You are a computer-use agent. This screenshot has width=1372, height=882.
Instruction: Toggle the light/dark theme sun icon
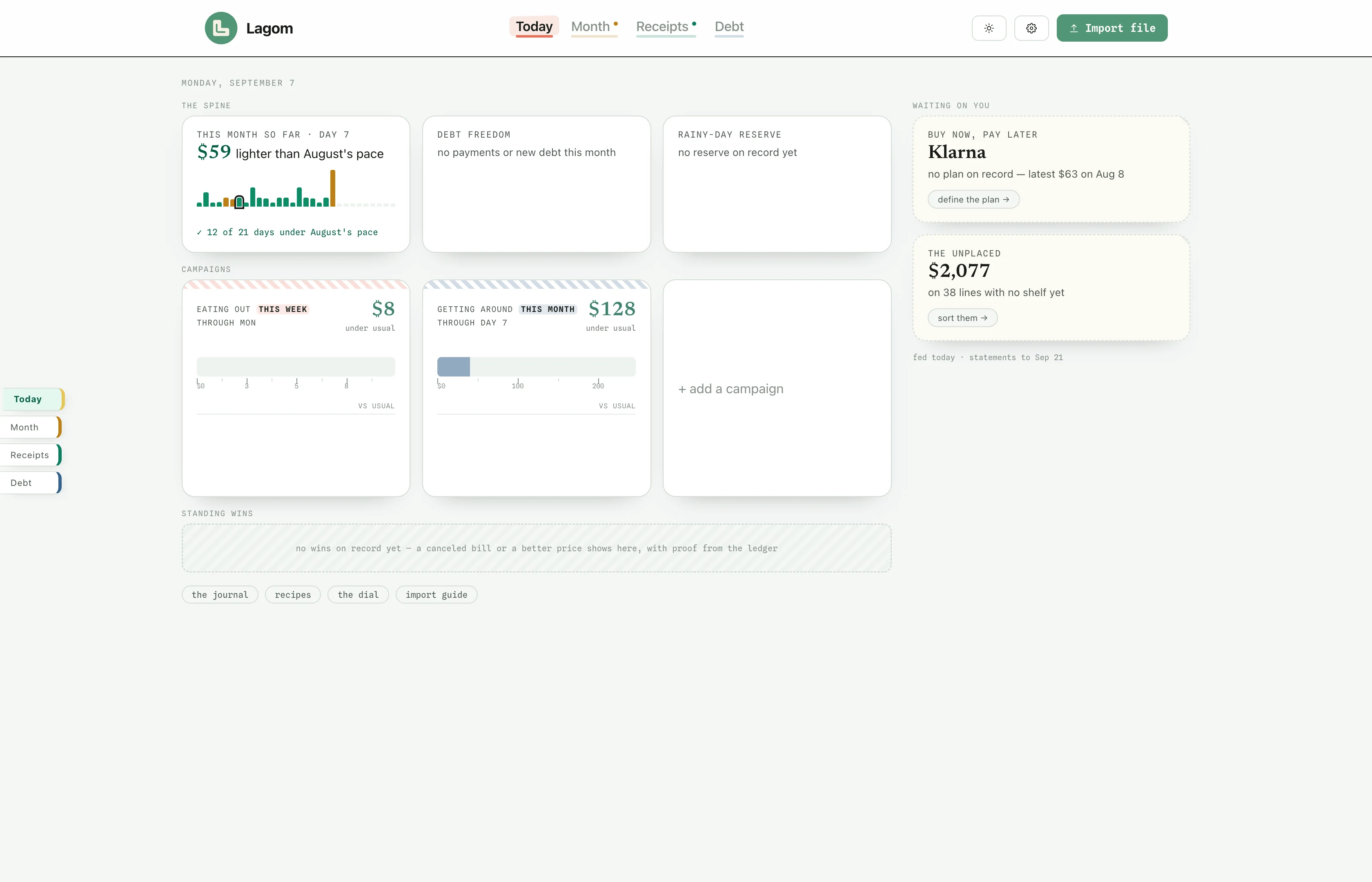point(989,28)
